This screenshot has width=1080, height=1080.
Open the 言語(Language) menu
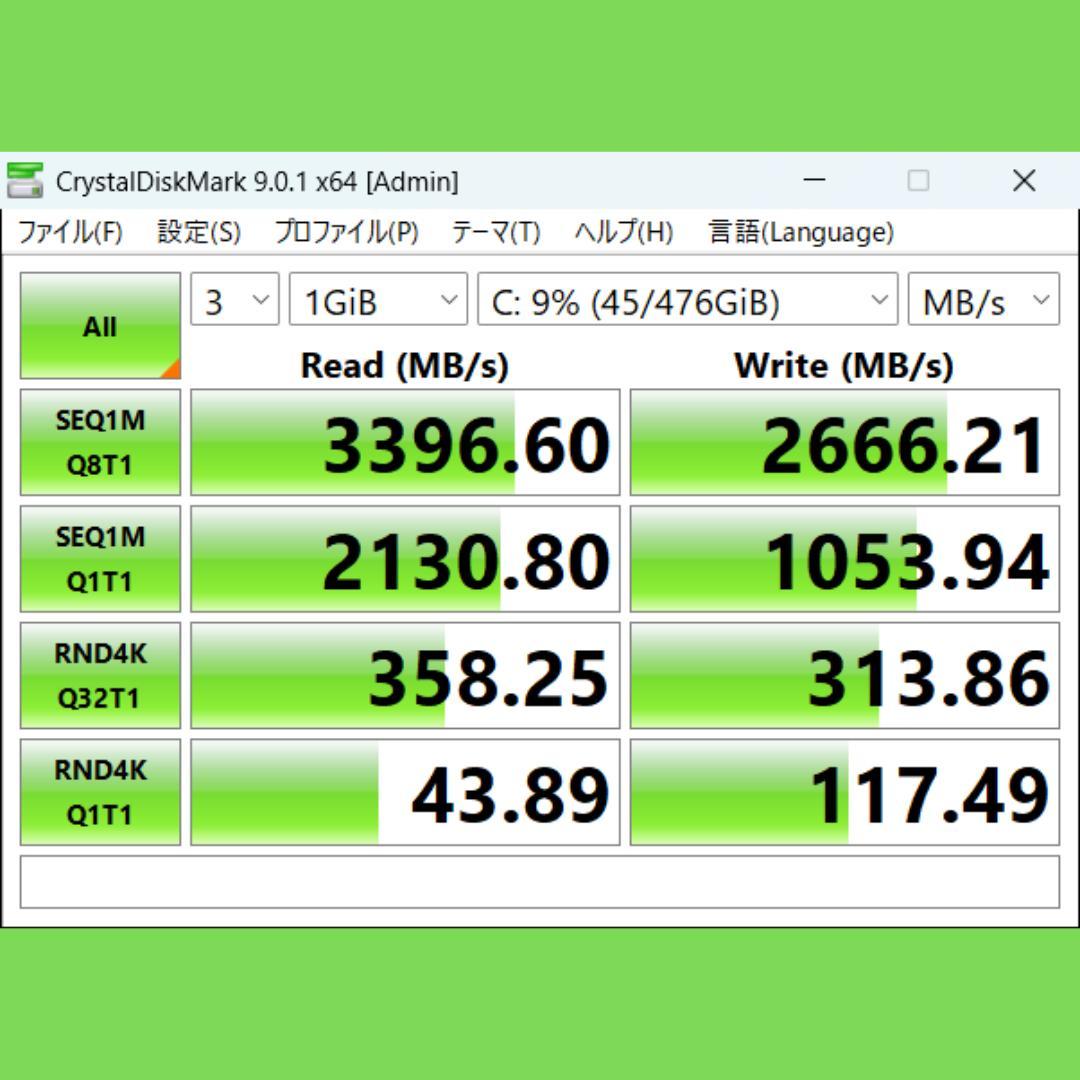coord(799,232)
